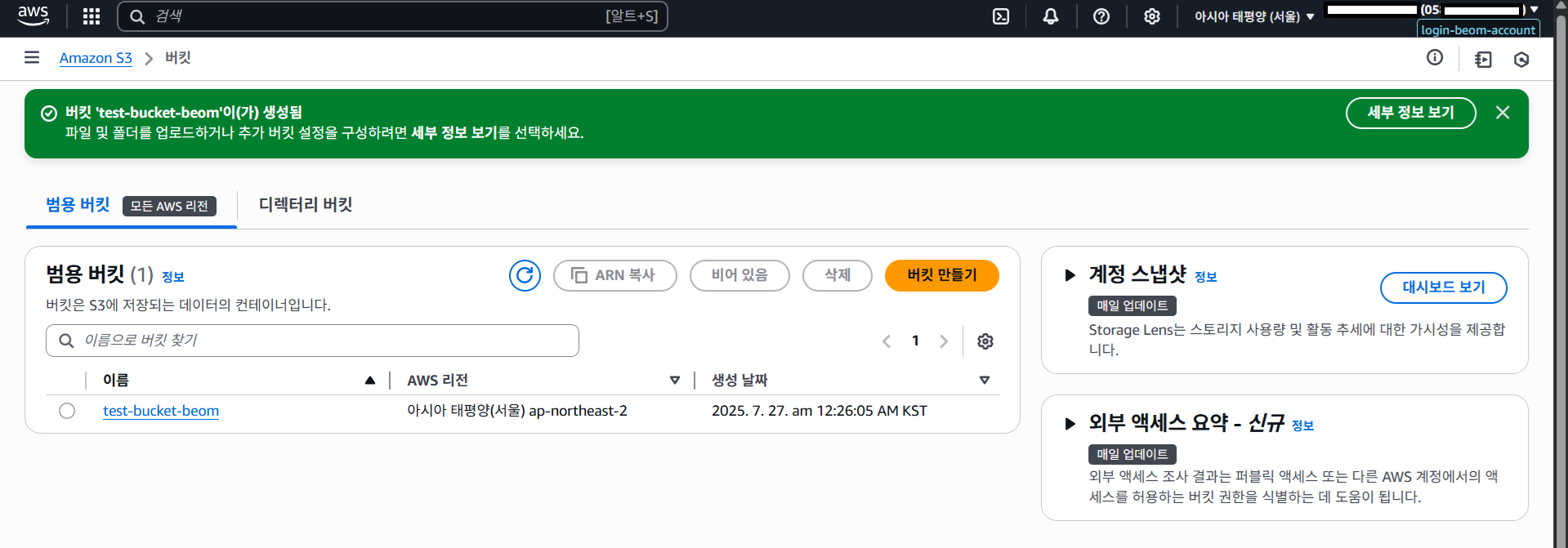This screenshot has height=548, width=1568.
Task: Open the account menu dropdown arrow
Action: tap(1534, 10)
